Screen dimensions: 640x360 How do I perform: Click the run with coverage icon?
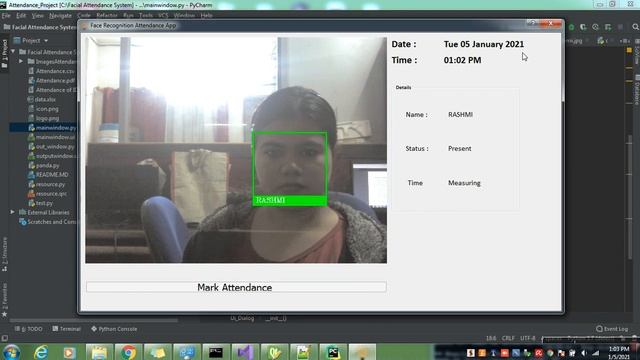(x=583, y=27)
